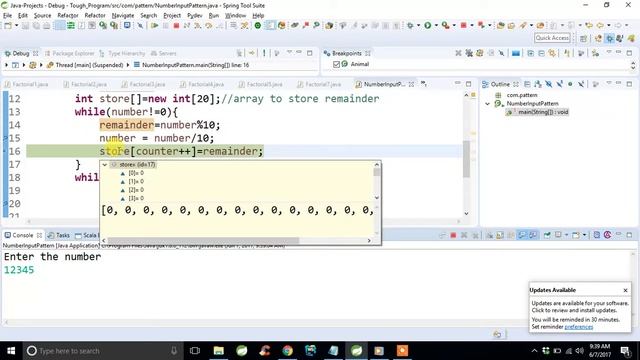Switch to the Servers tab

pyautogui.click(x=164, y=53)
